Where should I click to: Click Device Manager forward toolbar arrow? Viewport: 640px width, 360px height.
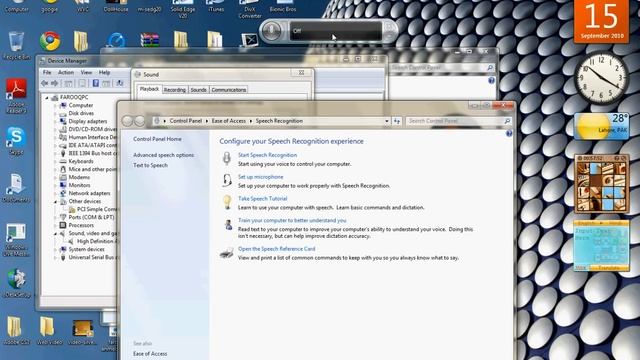[54, 83]
